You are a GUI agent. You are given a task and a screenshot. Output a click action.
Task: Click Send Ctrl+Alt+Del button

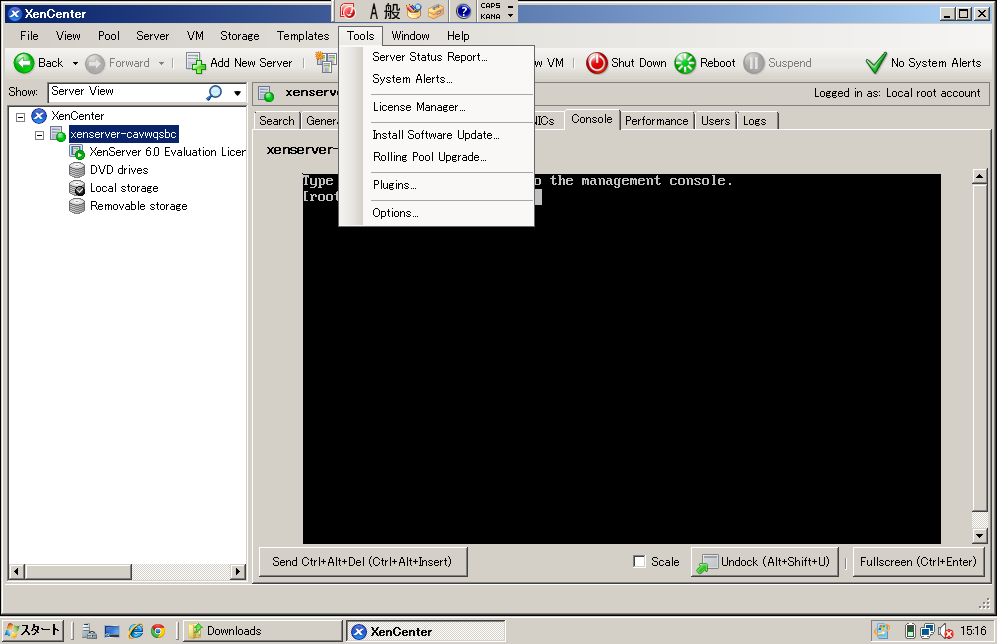tap(363, 562)
